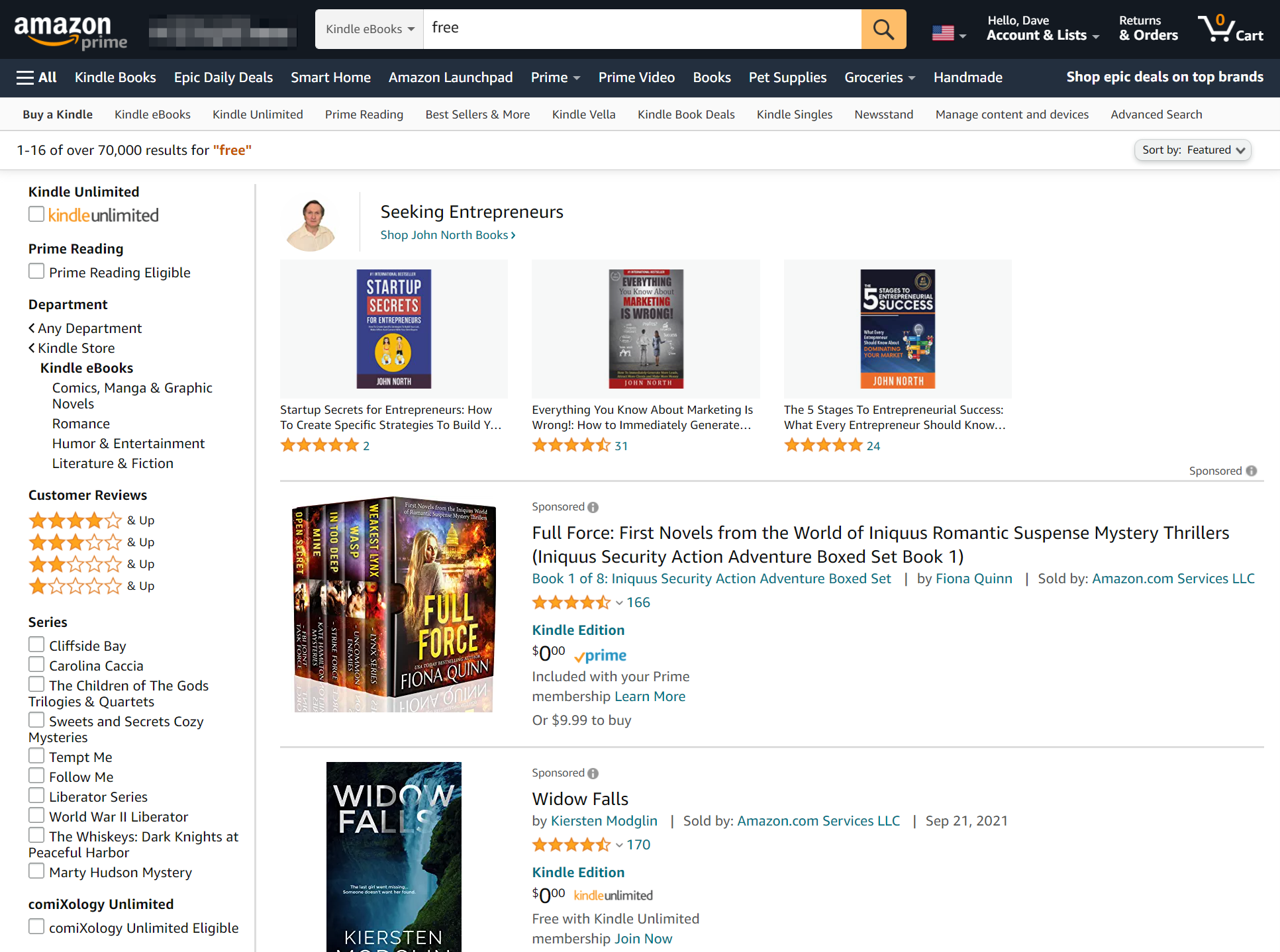Click the search magnifying glass icon
This screenshot has height=952, width=1280.
coord(884,29)
